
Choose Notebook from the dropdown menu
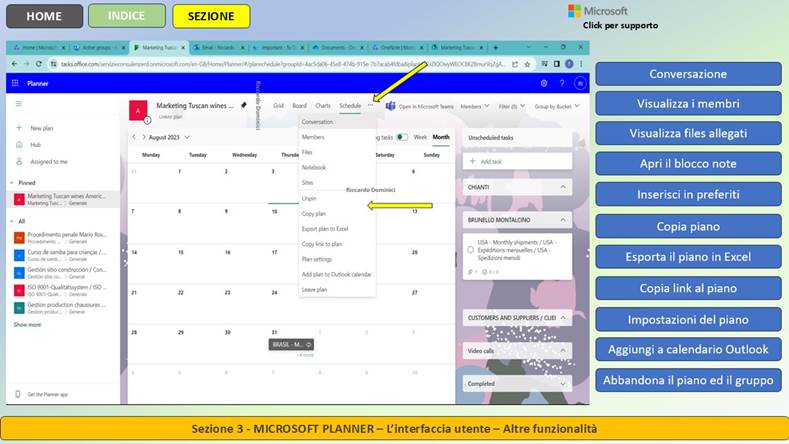337,167
